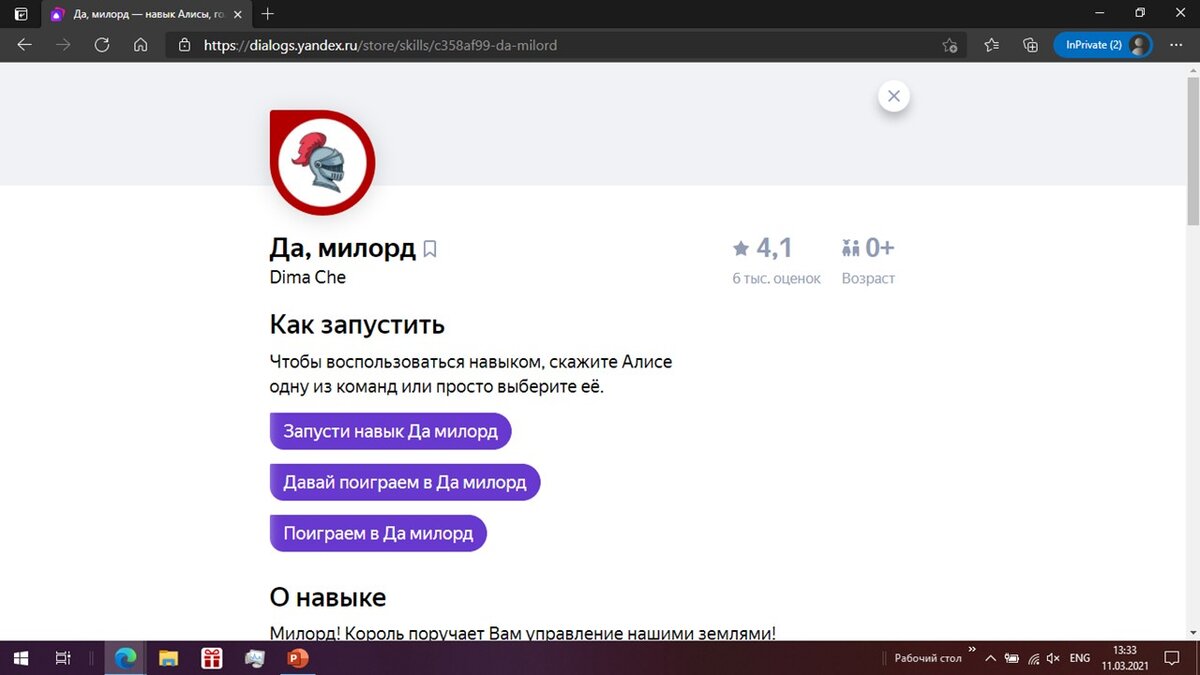Add page to favorites via star icon
1200x675 pixels.
click(x=950, y=45)
